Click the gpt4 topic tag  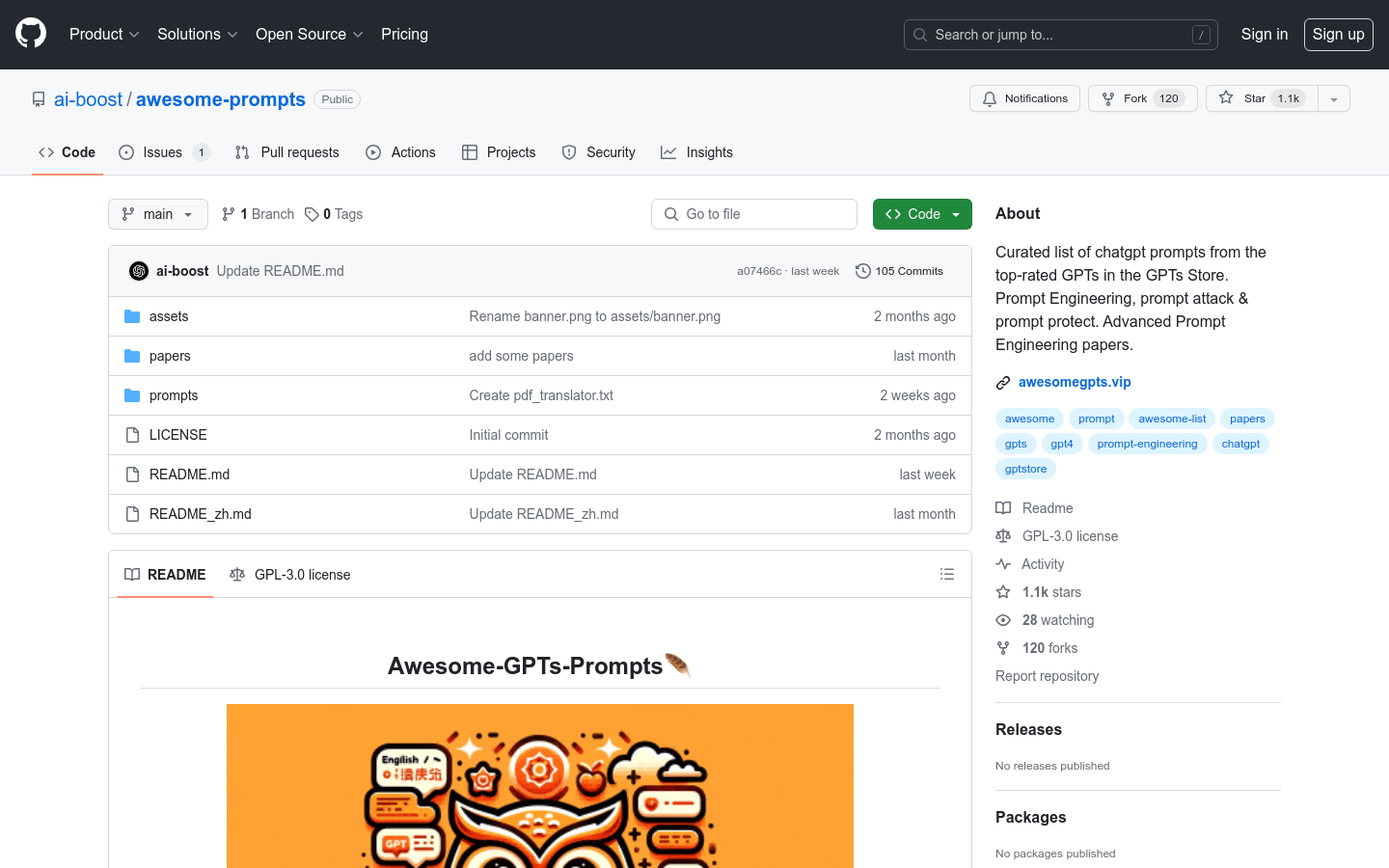point(1062,444)
